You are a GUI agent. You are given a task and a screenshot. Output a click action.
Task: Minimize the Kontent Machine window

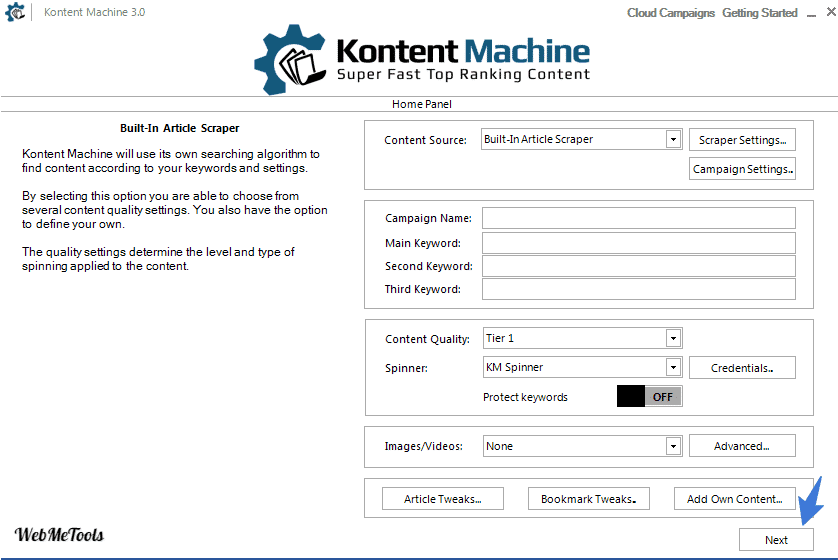[811, 13]
